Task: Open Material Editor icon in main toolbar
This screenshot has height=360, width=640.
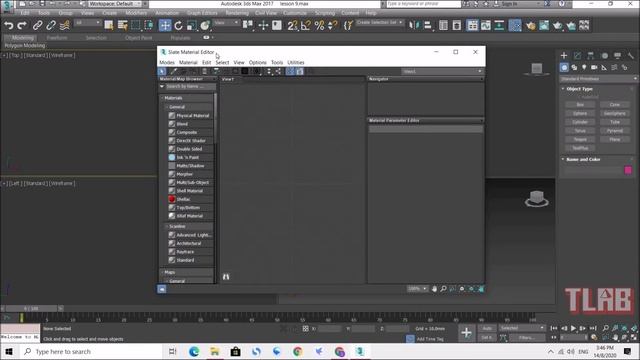Action: click(515, 25)
